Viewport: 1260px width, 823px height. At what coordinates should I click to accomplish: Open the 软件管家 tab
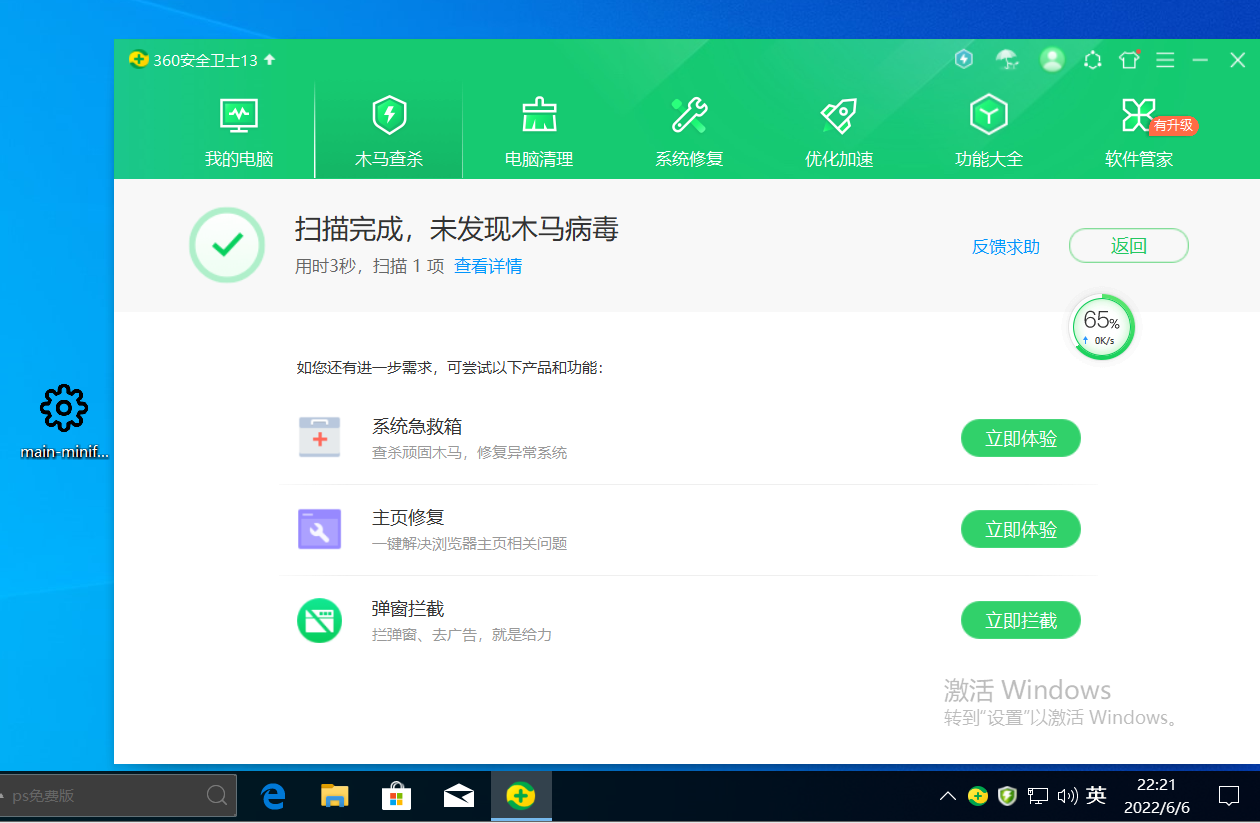[x=1139, y=131]
